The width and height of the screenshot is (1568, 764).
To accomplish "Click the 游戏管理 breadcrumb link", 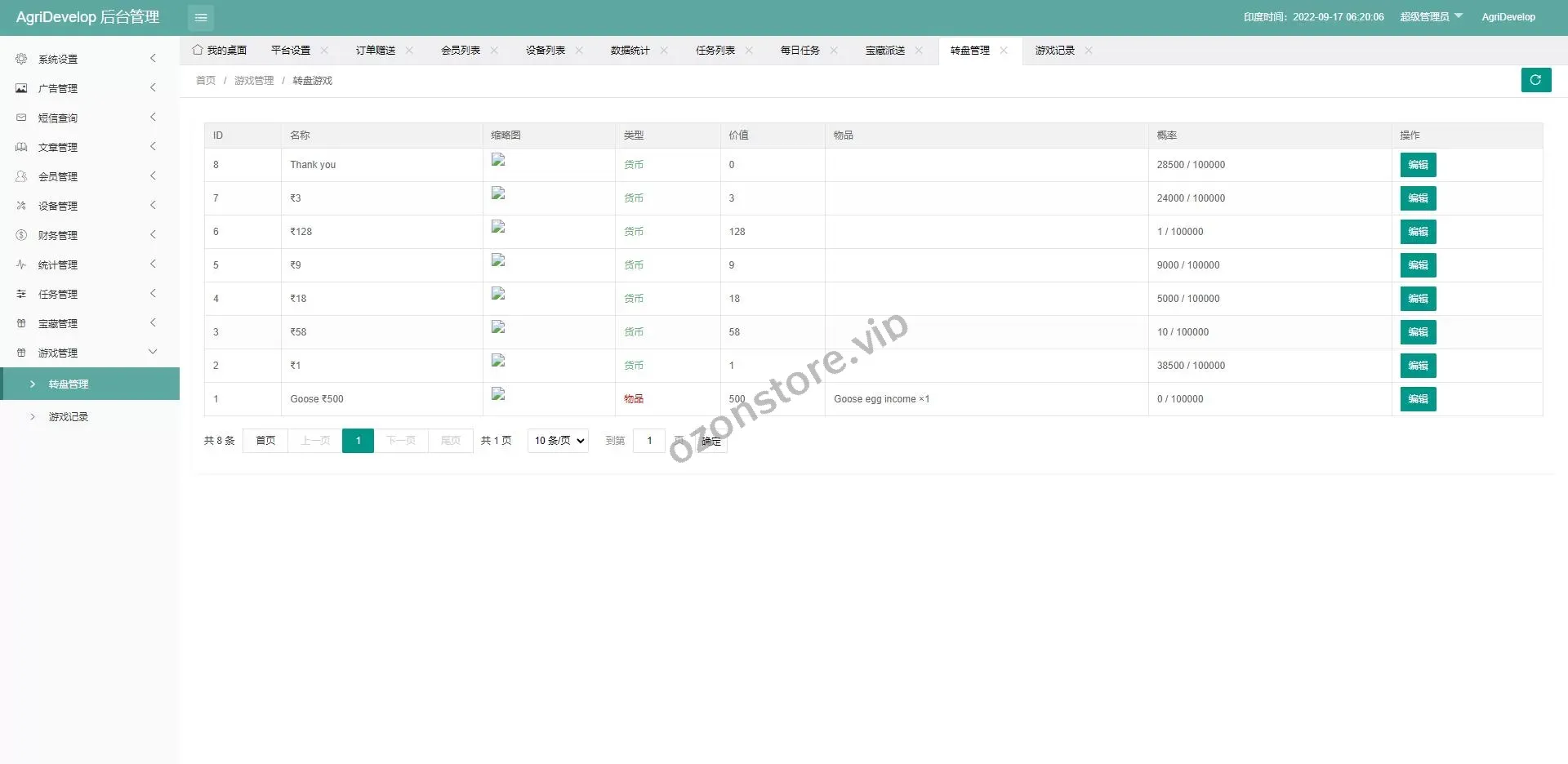I will pos(254,81).
